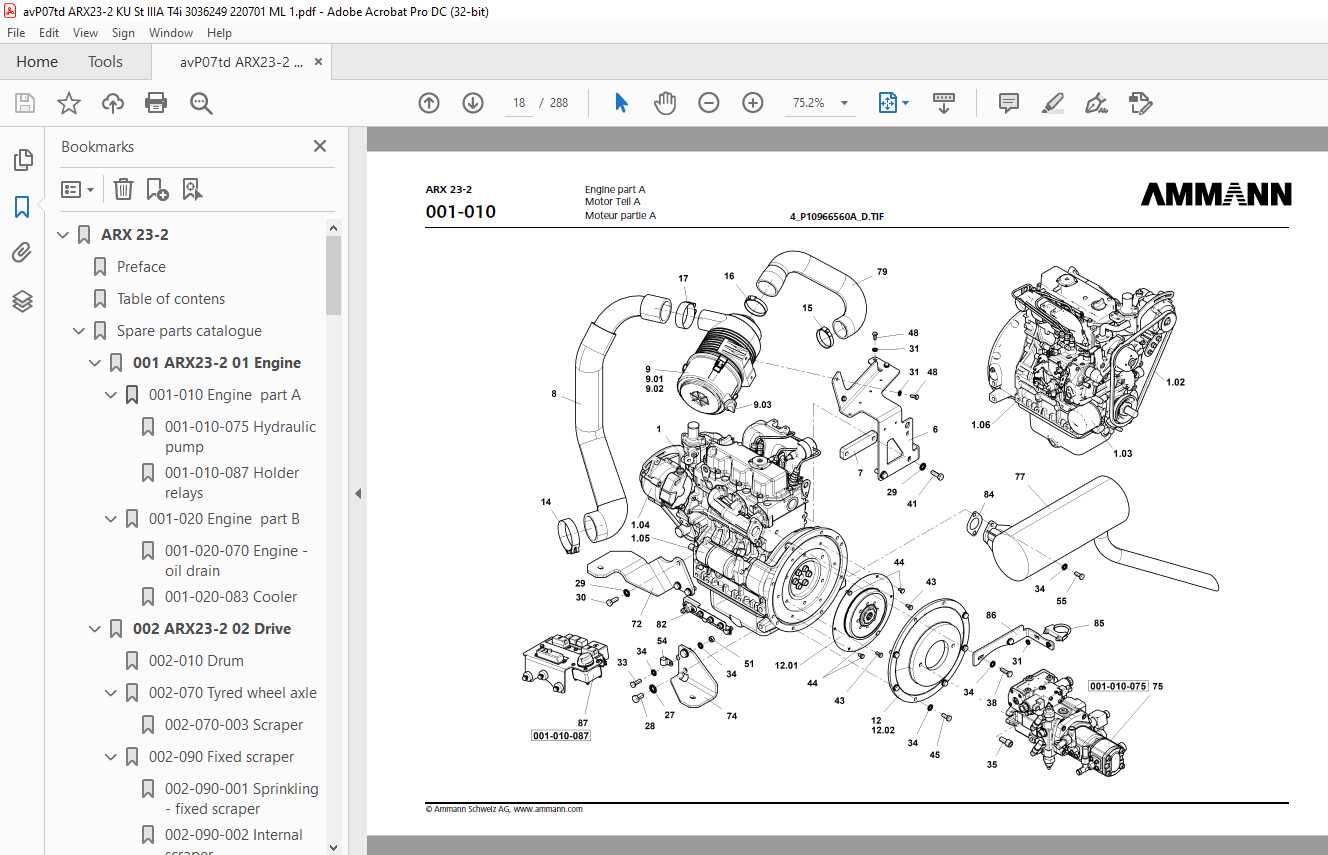Image resolution: width=1328 pixels, height=855 pixels.
Task: Add a sticky note comment
Action: (1009, 103)
